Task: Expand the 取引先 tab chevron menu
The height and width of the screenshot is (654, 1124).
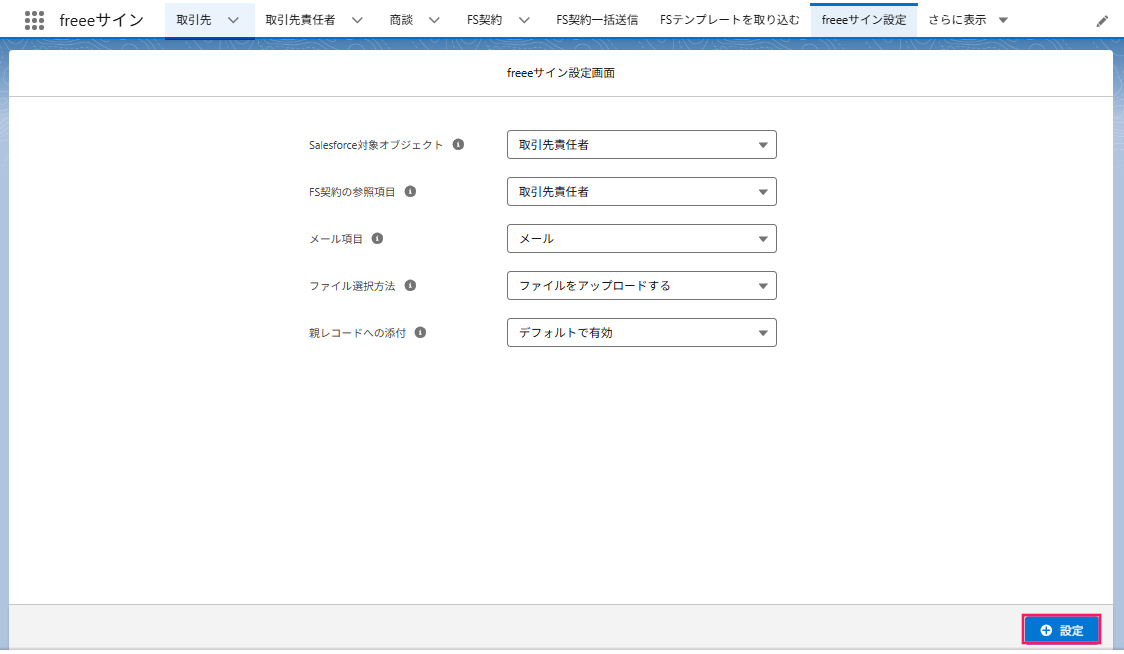Action: click(x=233, y=20)
